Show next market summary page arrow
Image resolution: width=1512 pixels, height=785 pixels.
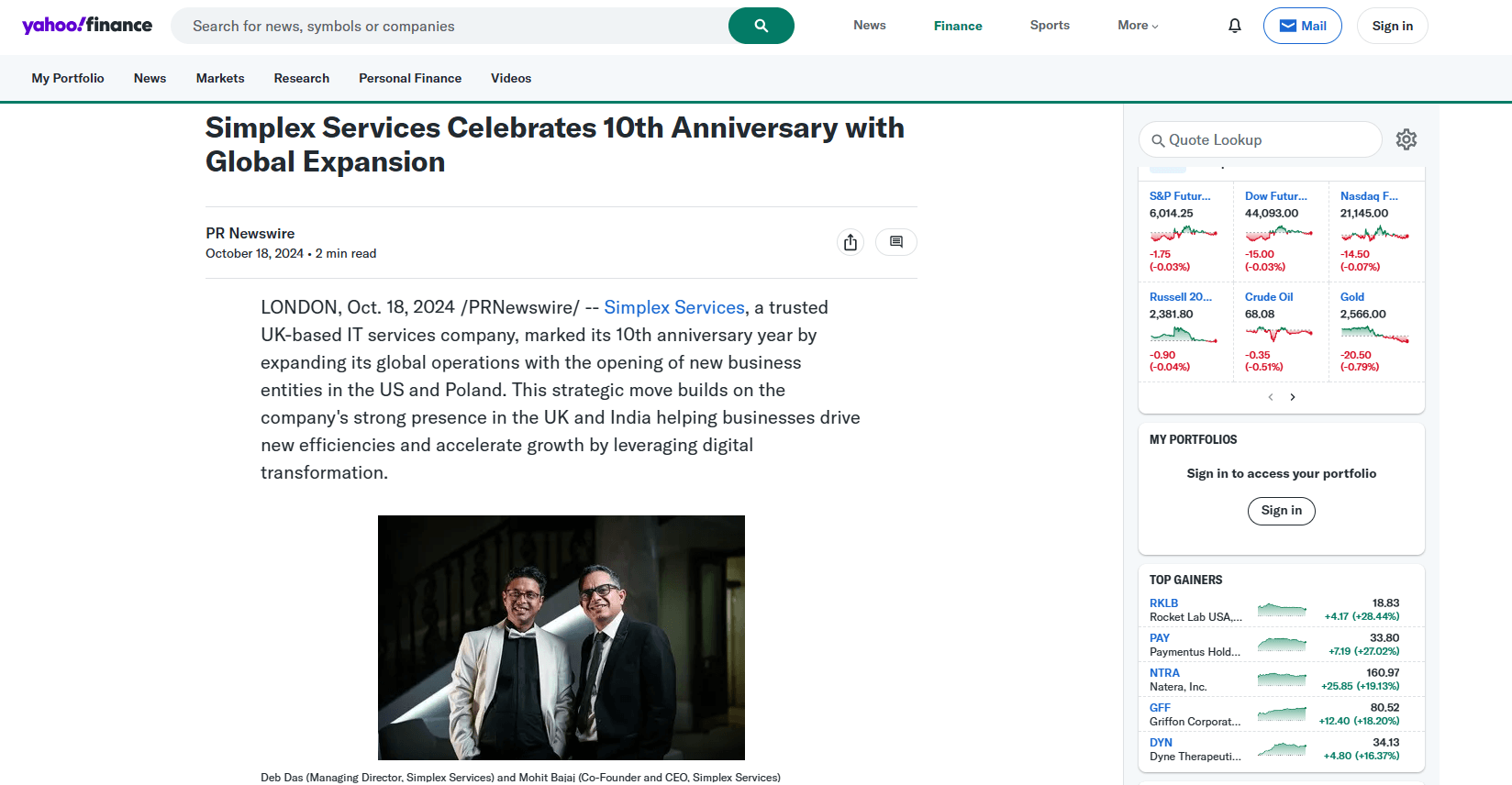(1293, 397)
